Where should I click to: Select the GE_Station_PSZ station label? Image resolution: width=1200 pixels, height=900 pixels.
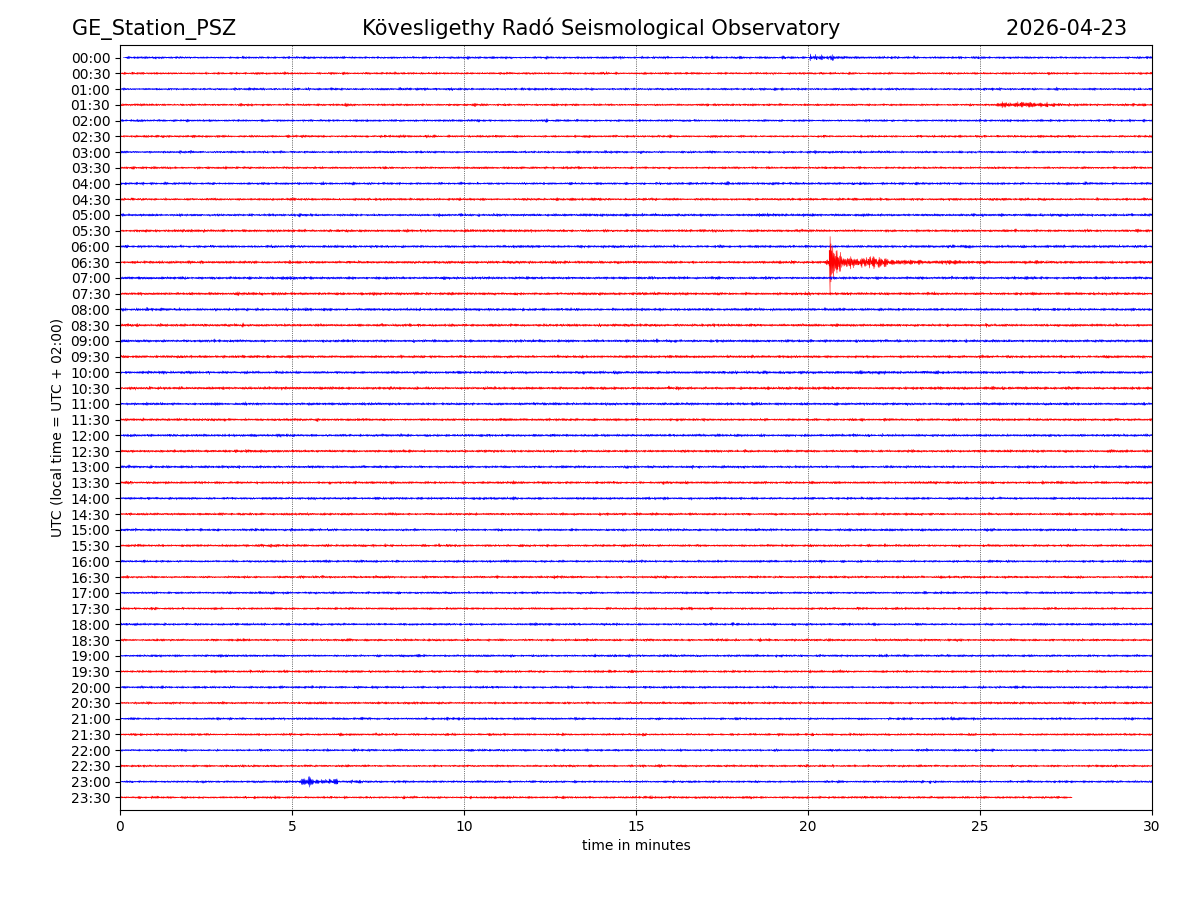pos(154,28)
